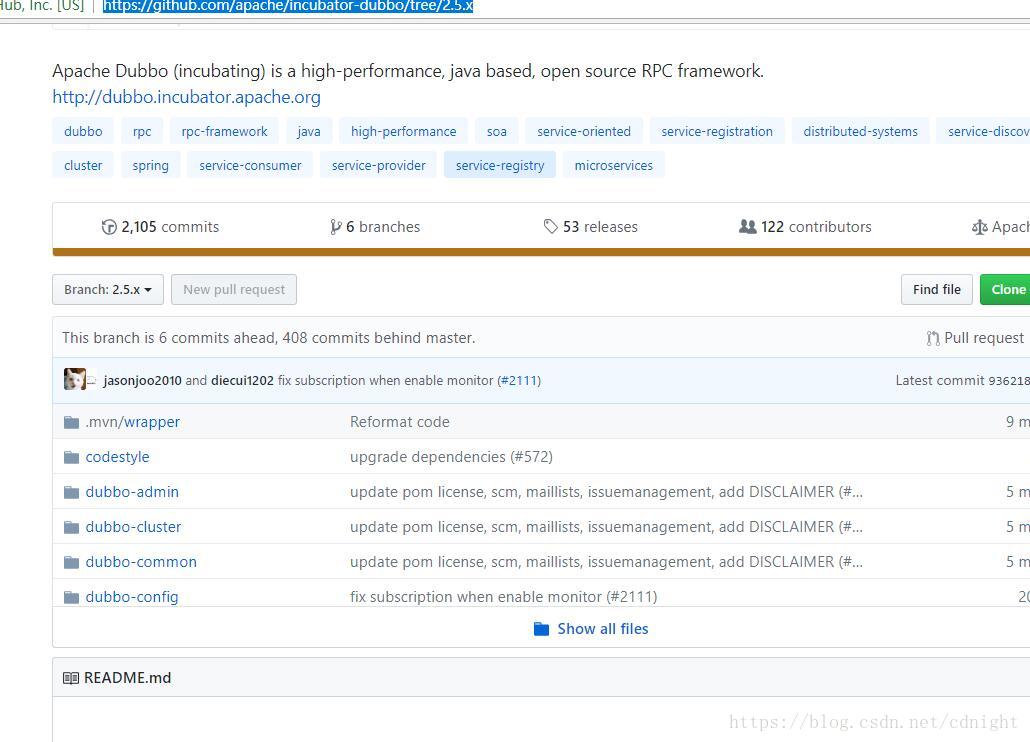Click the commits history clock icon

click(109, 227)
